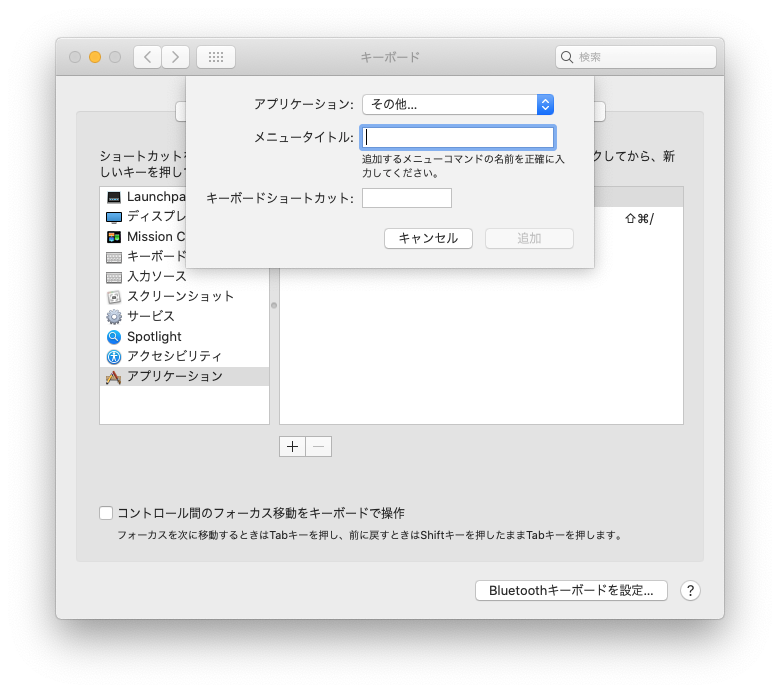
Task: Click the Launchpad icon in shortcut list
Action: point(114,198)
